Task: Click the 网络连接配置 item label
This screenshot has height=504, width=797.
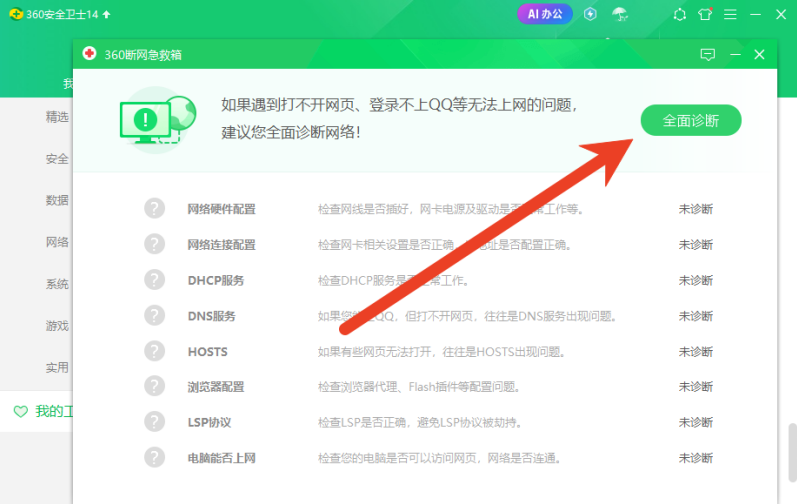Action: 222,245
